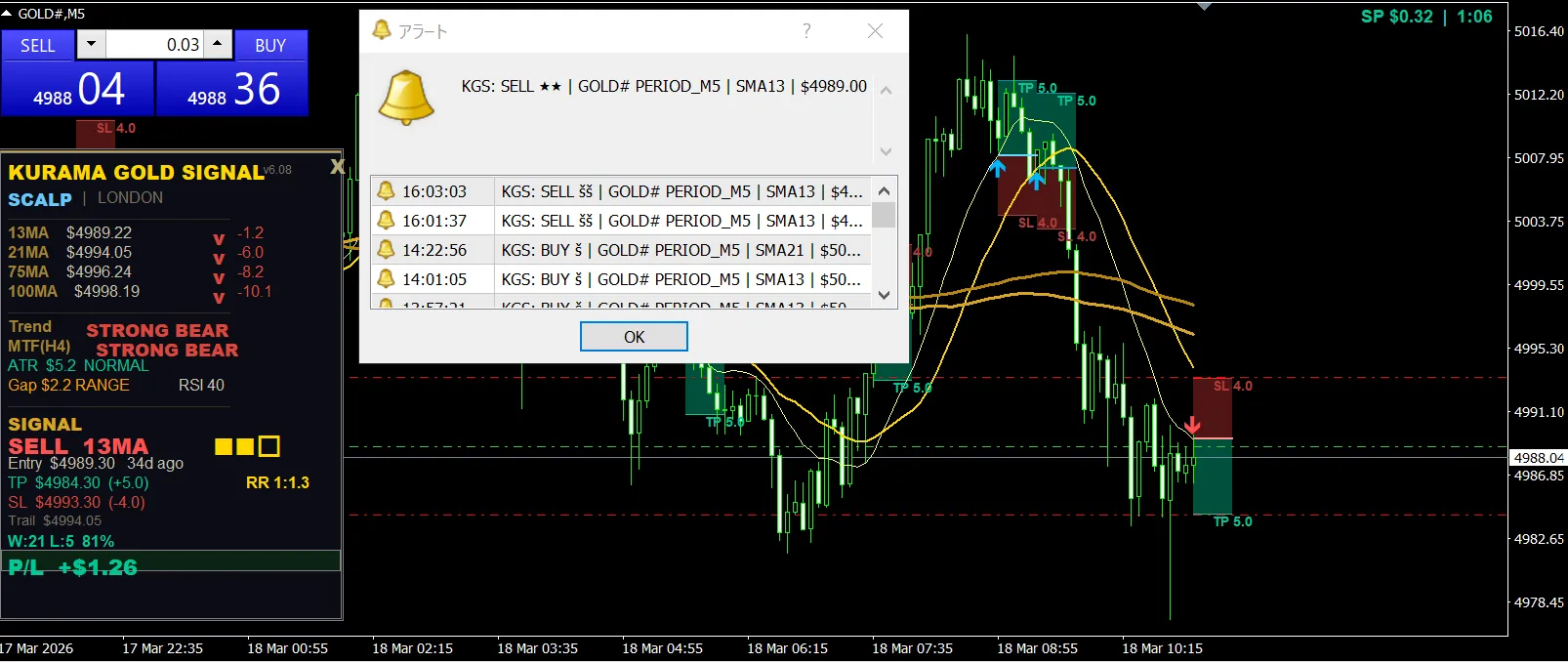Click the empty yellow signal strength square

(x=269, y=446)
